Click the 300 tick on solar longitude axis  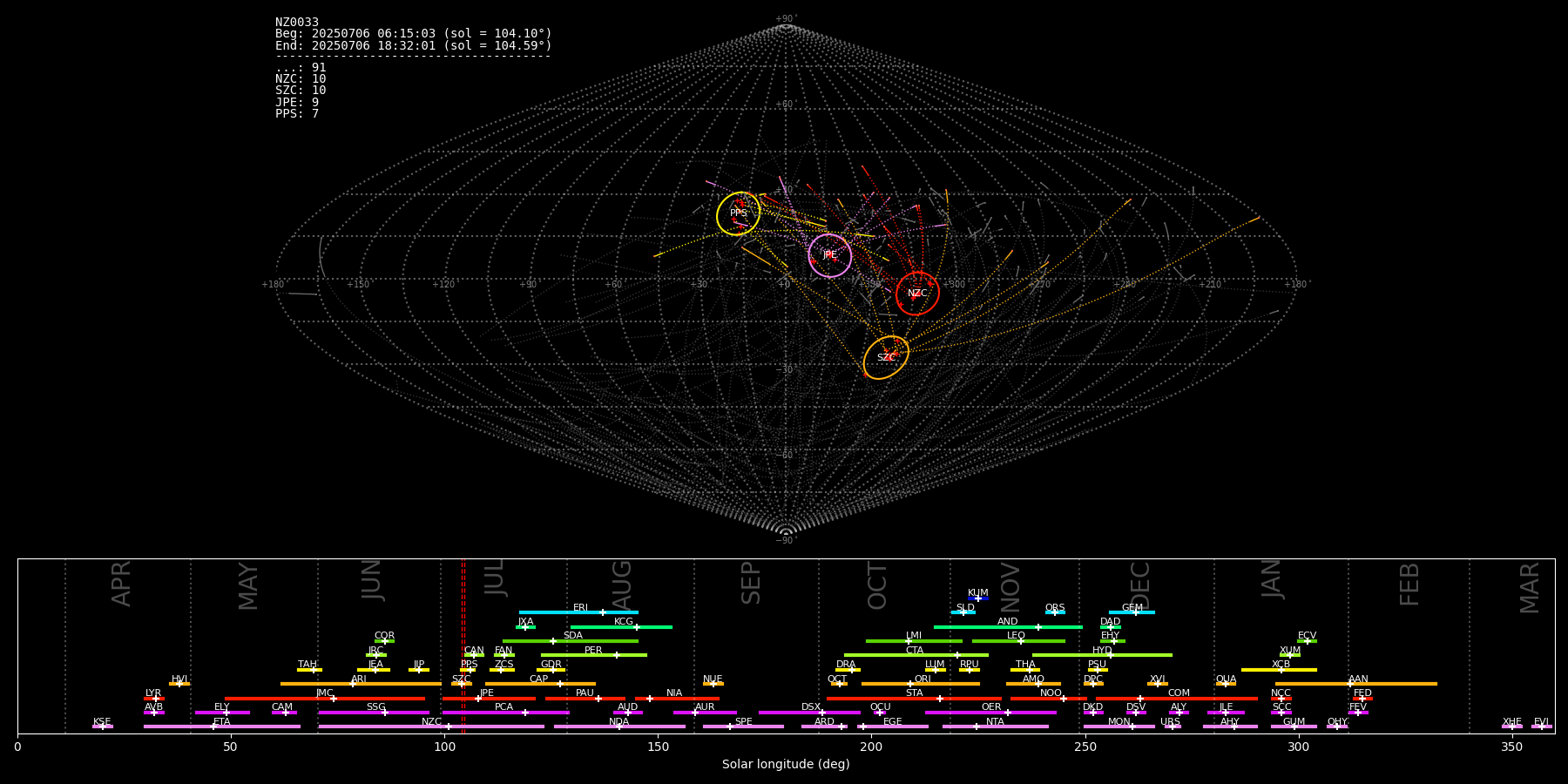tap(1298, 747)
